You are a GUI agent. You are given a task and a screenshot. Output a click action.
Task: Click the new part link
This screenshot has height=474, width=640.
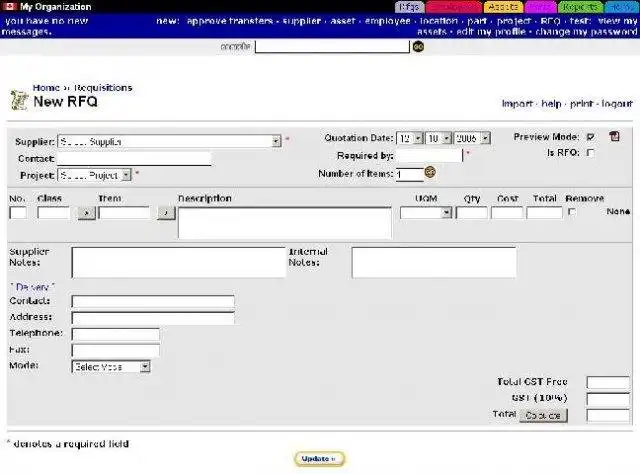point(477,21)
